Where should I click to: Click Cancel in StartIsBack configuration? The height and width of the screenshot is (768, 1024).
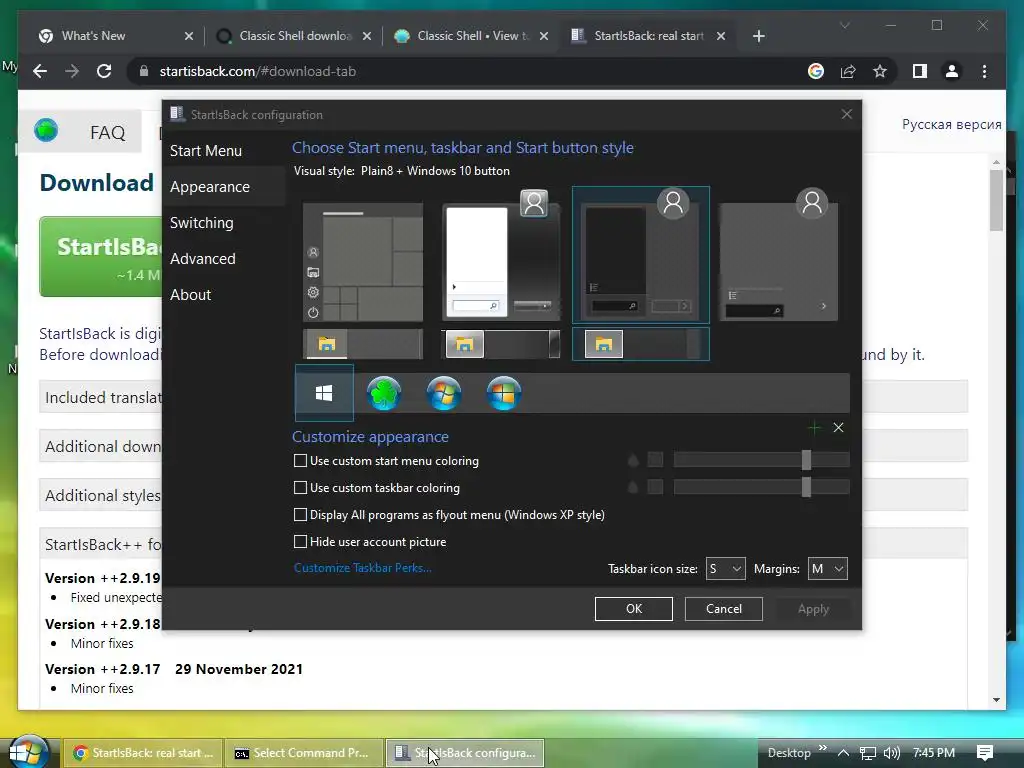pyautogui.click(x=724, y=609)
